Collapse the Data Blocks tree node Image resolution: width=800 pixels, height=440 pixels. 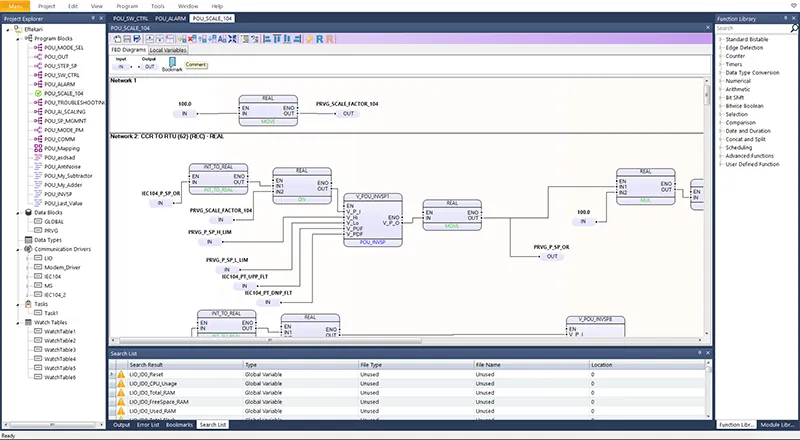point(18,212)
